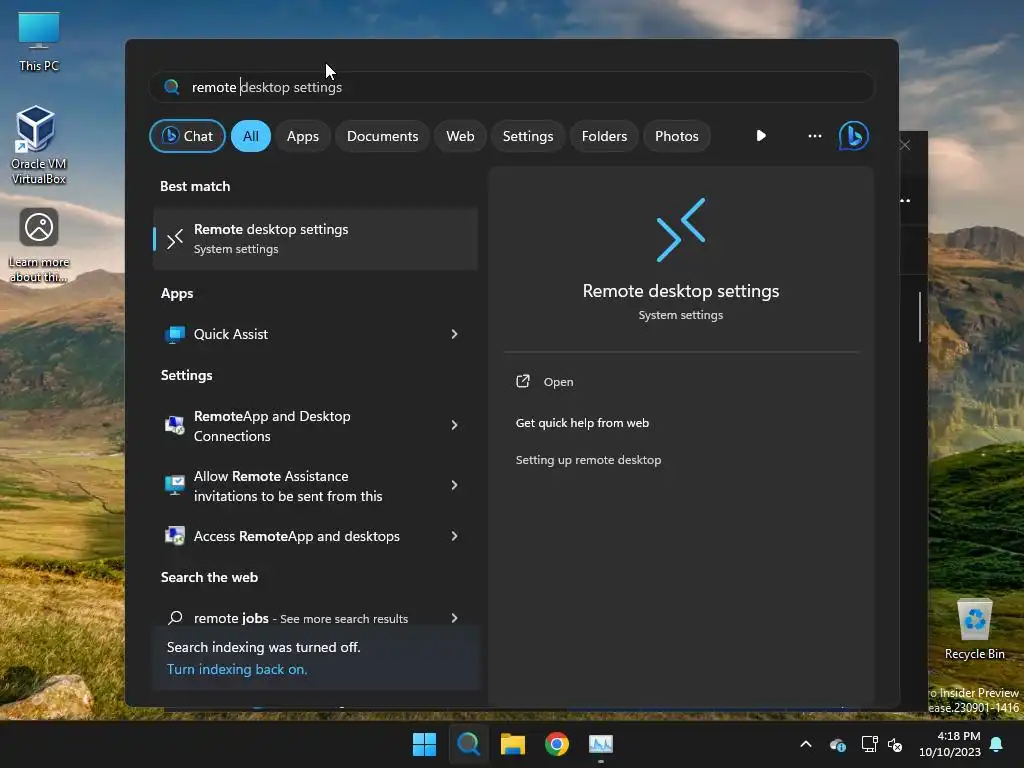The width and height of the screenshot is (1024, 768).
Task: Click the Allow Remote Assistance result icon
Action: [x=174, y=485]
